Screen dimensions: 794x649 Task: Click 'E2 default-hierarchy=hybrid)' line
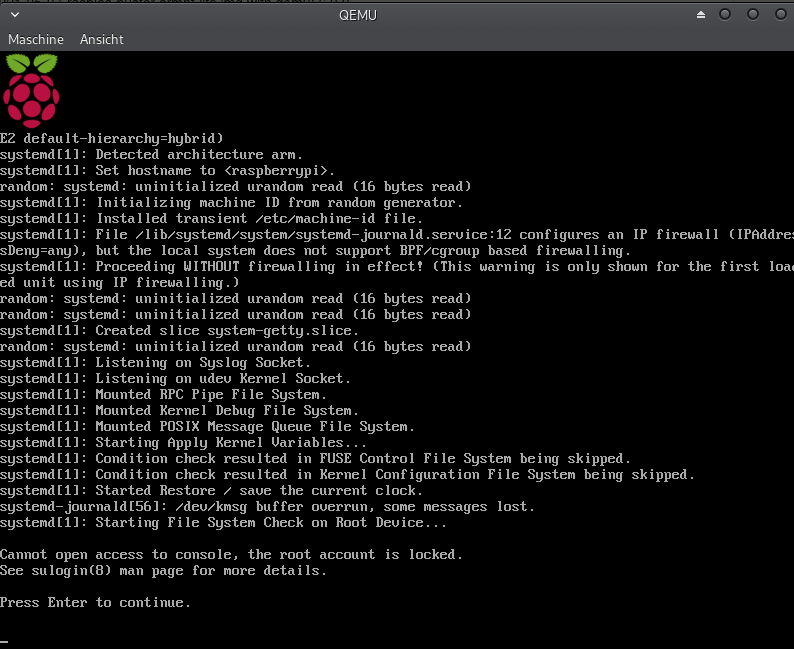coord(112,139)
